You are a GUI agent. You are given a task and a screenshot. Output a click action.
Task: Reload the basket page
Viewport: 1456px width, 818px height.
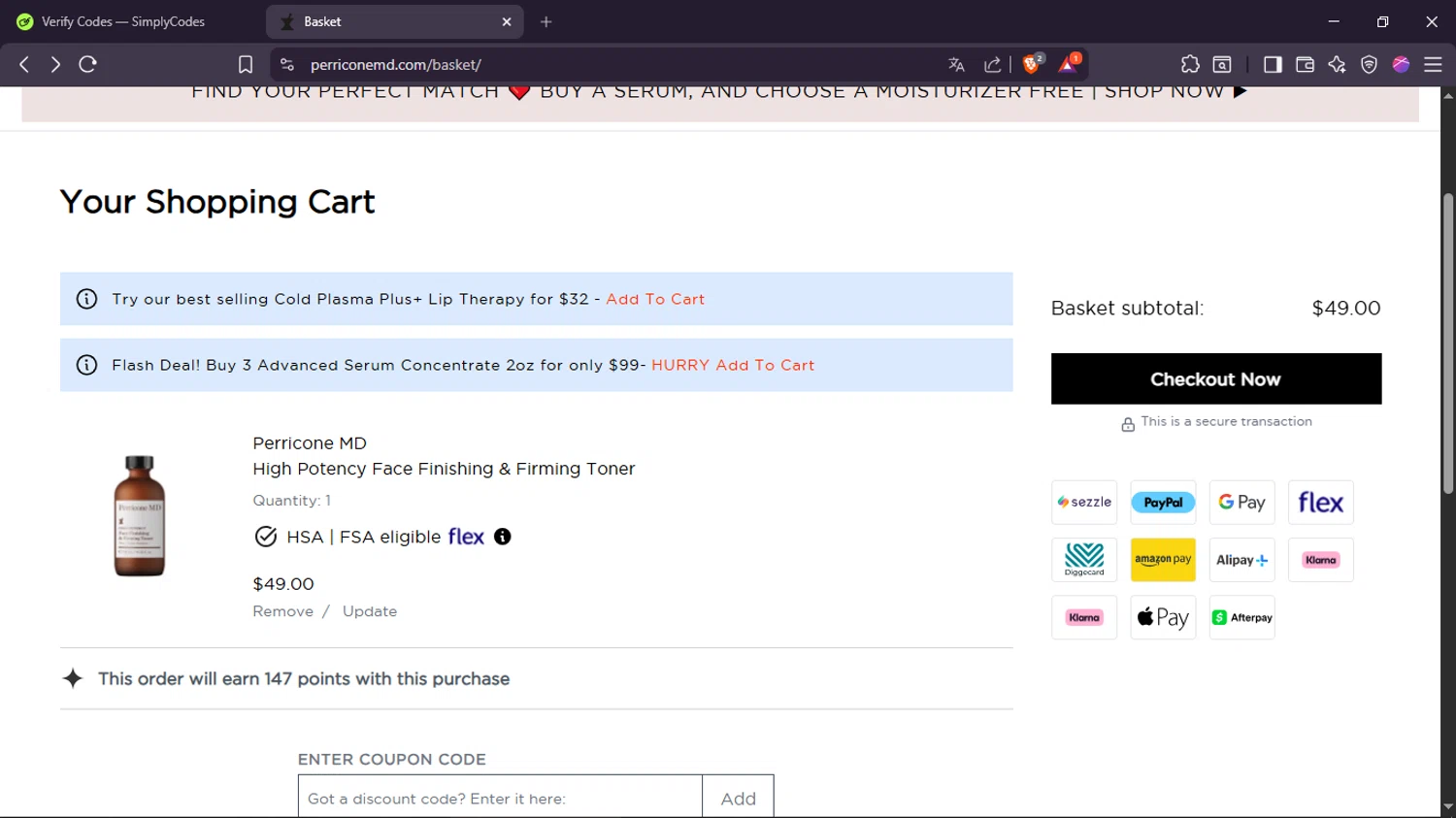pyautogui.click(x=87, y=64)
